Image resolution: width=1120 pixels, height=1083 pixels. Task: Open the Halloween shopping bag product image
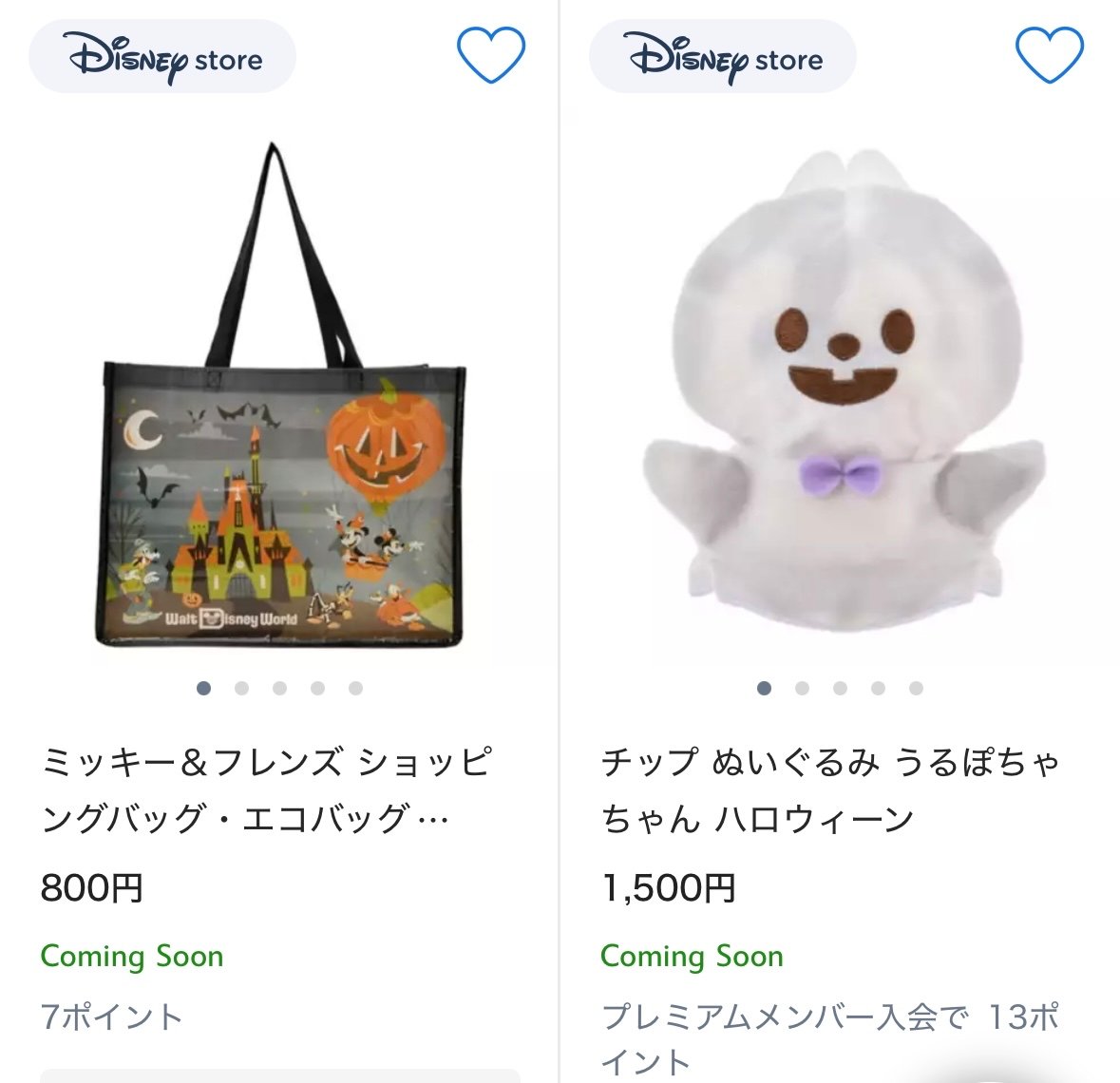pos(280,395)
